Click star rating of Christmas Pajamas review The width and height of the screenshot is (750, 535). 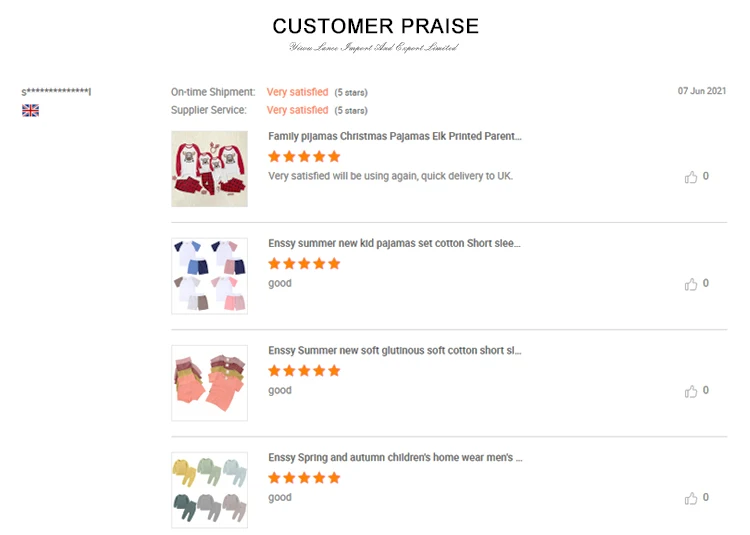pyautogui.click(x=304, y=157)
